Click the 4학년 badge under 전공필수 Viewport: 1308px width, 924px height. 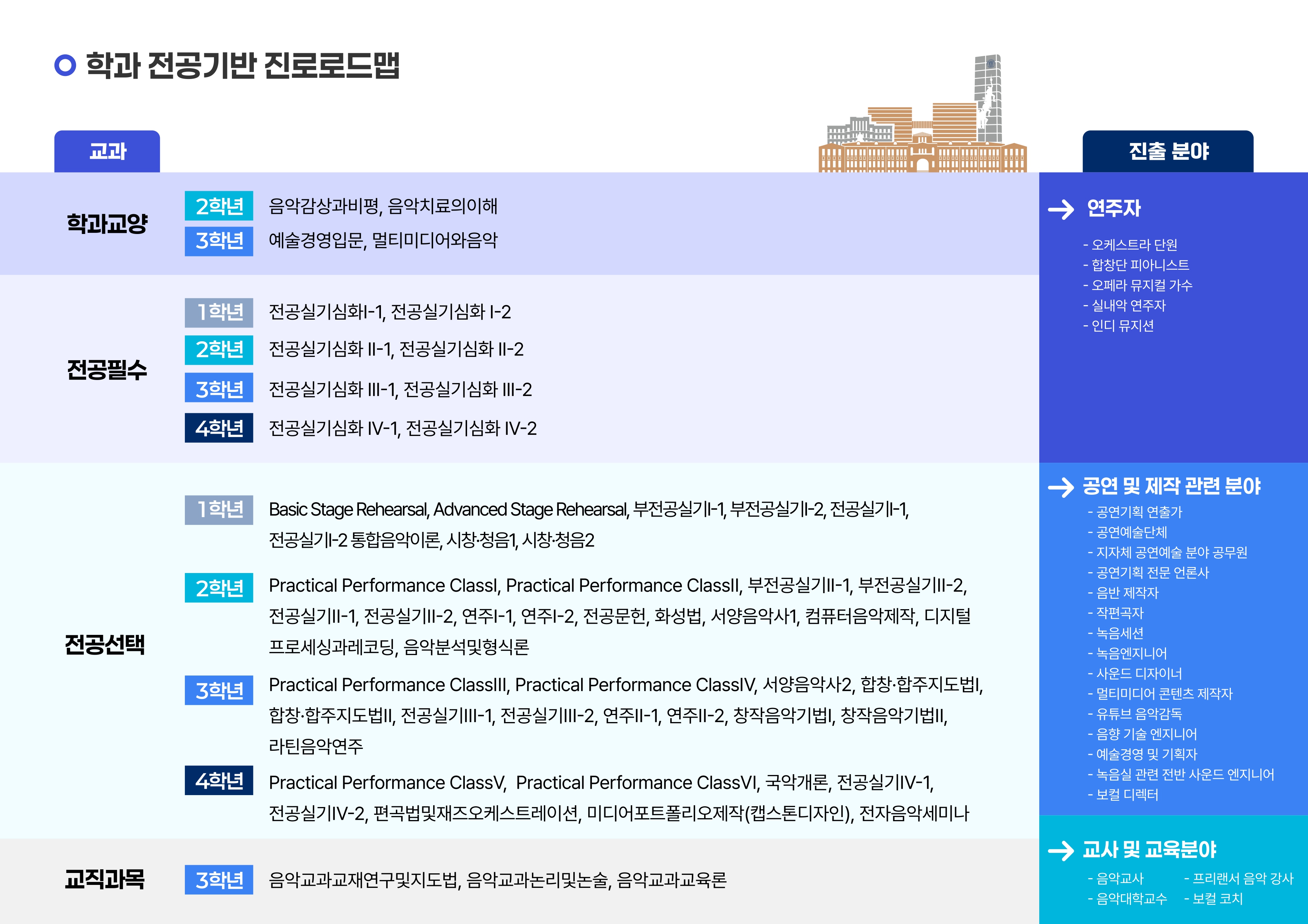[219, 428]
